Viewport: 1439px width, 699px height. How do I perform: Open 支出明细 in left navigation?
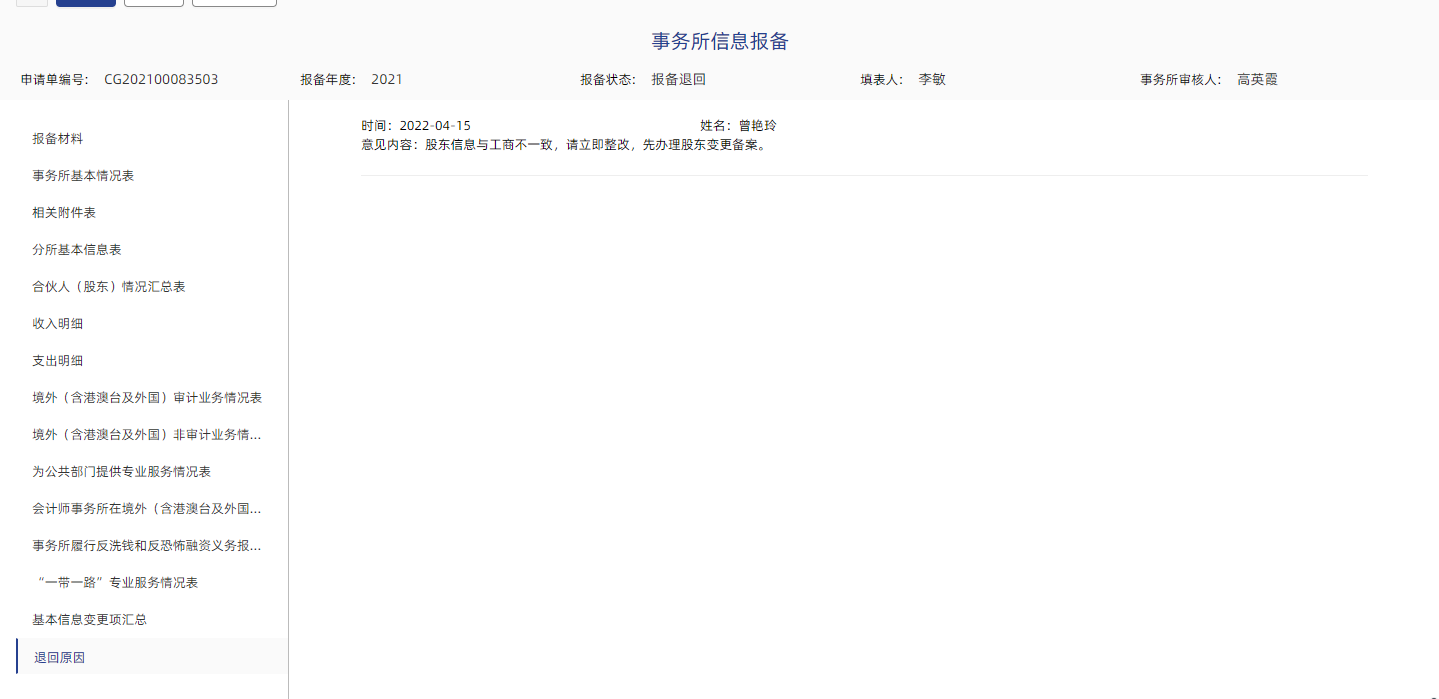57,361
